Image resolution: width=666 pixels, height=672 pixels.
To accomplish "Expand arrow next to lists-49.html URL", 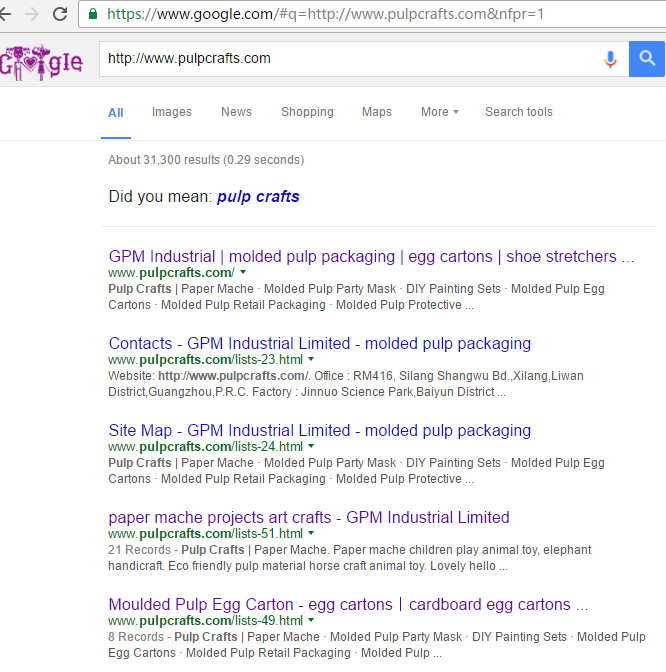I will [x=311, y=620].
